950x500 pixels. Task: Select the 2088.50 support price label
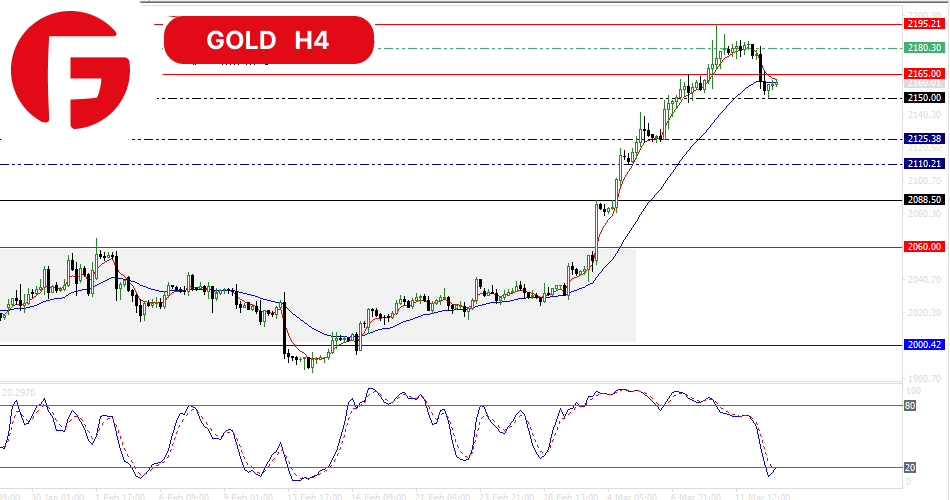(924, 200)
